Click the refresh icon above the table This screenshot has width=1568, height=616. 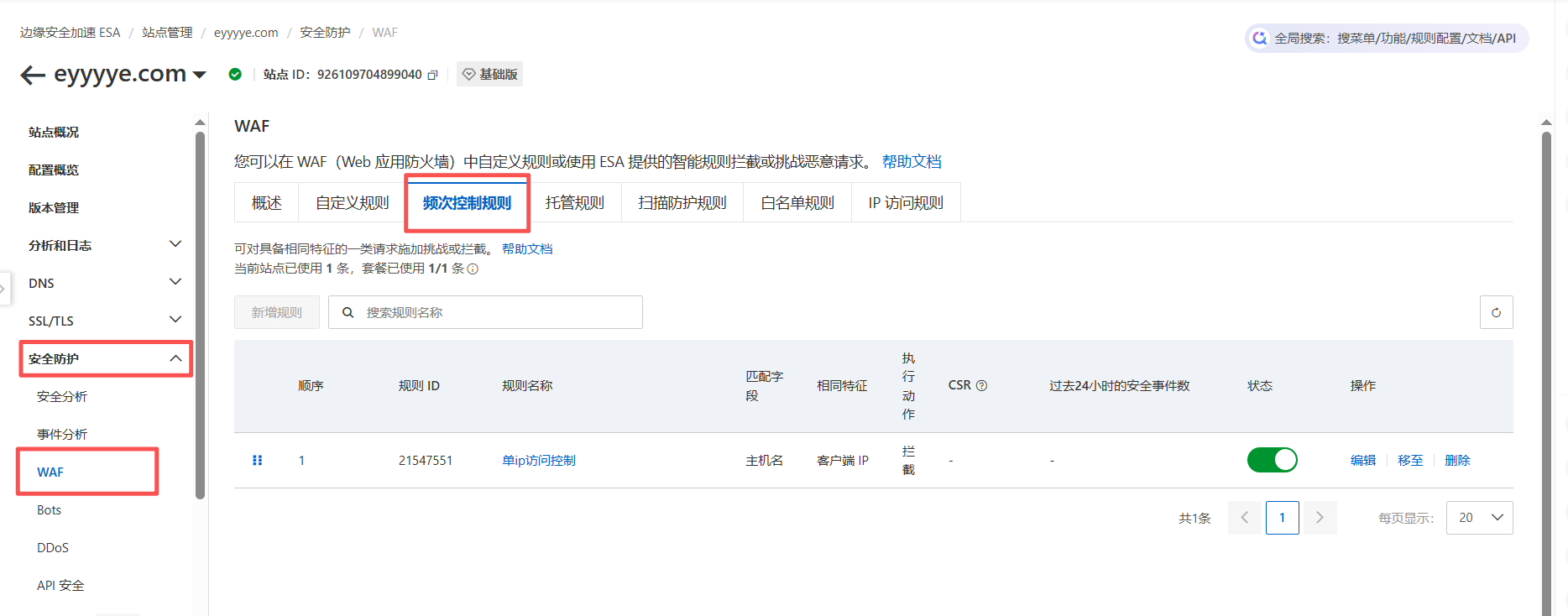(1496, 312)
